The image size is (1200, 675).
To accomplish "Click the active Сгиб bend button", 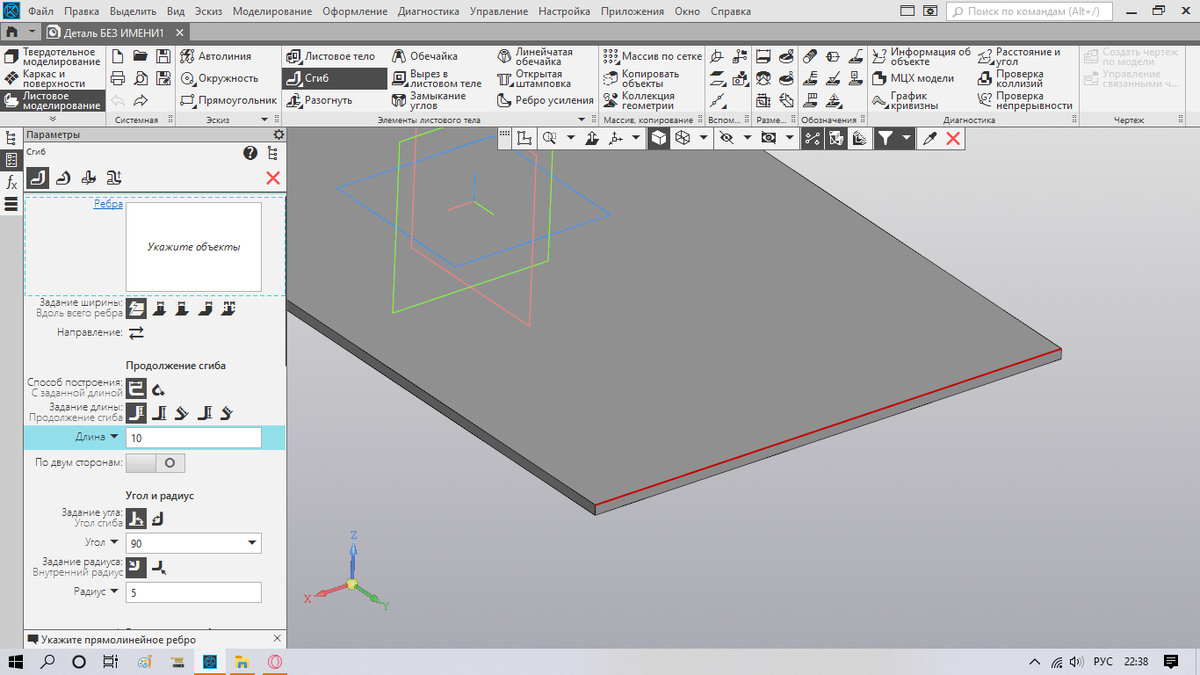I will [333, 78].
